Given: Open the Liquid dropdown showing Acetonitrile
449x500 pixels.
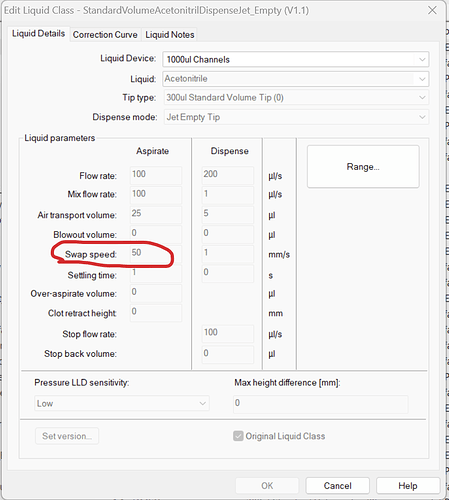Looking at the screenshot, I should pyautogui.click(x=296, y=79).
